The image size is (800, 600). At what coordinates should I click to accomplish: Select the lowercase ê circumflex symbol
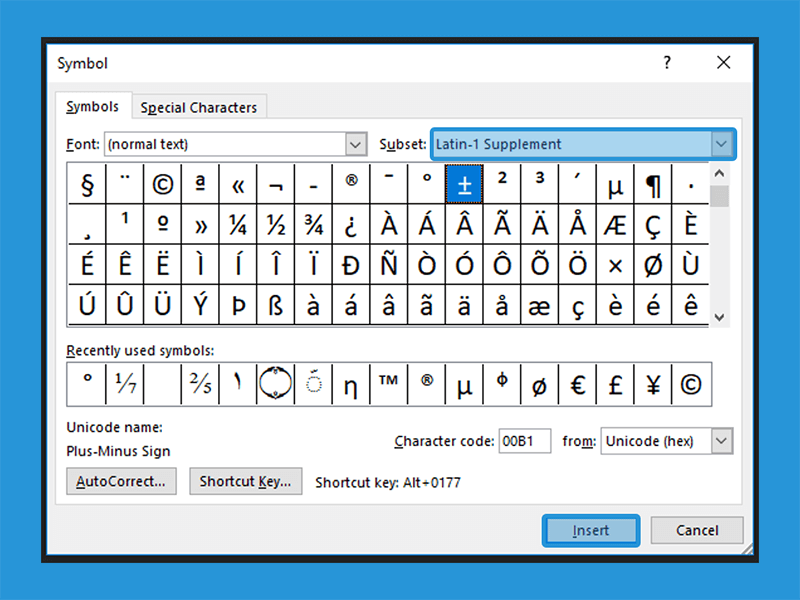691,305
